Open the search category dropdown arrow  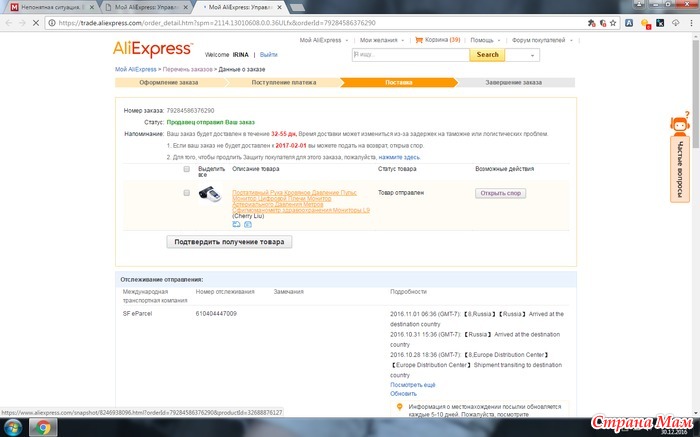[532, 55]
